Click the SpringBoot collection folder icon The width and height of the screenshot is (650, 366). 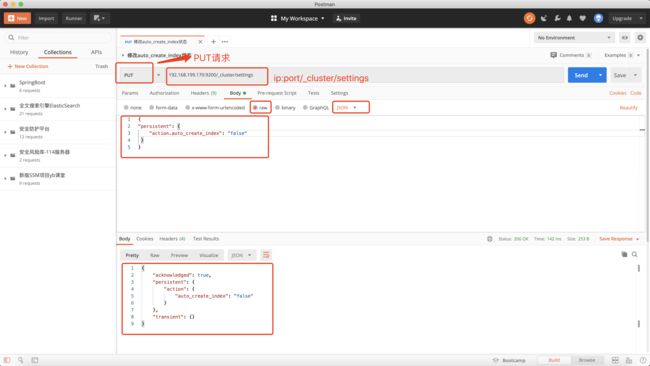click(13, 86)
